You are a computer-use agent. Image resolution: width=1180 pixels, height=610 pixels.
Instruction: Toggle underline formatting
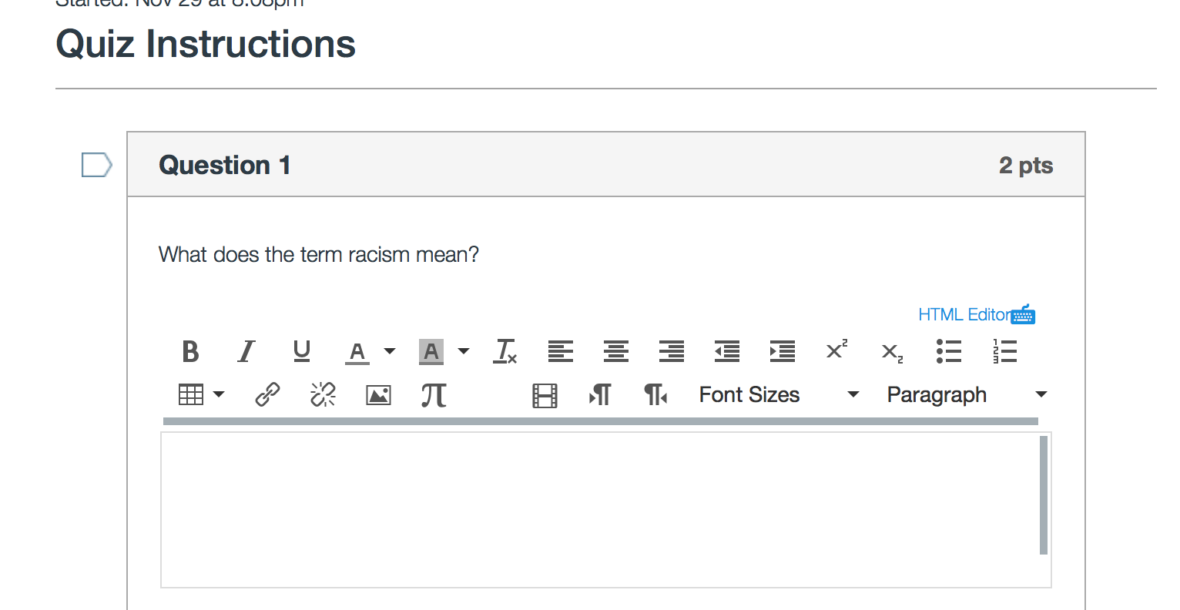pos(300,352)
